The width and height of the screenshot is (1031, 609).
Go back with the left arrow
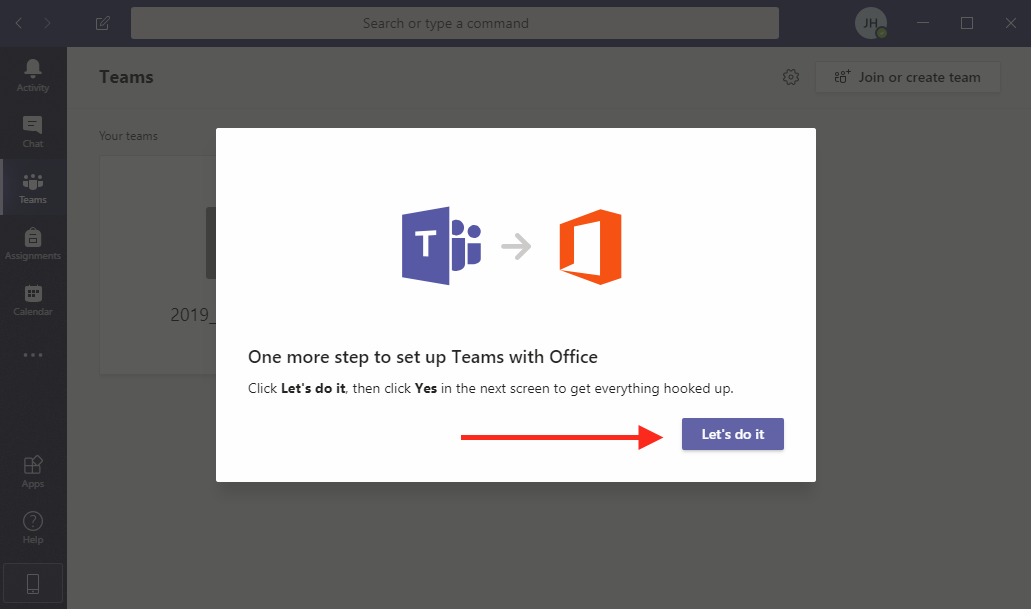20,23
